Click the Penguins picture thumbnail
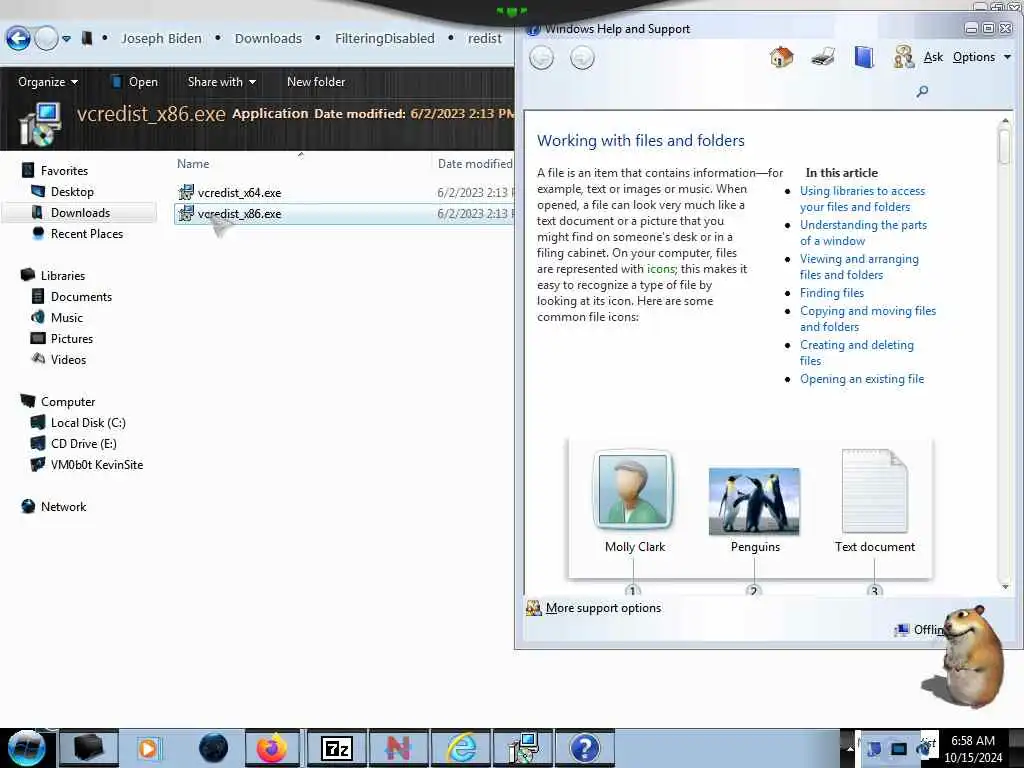Screen dimensions: 1024x768 click(754, 501)
